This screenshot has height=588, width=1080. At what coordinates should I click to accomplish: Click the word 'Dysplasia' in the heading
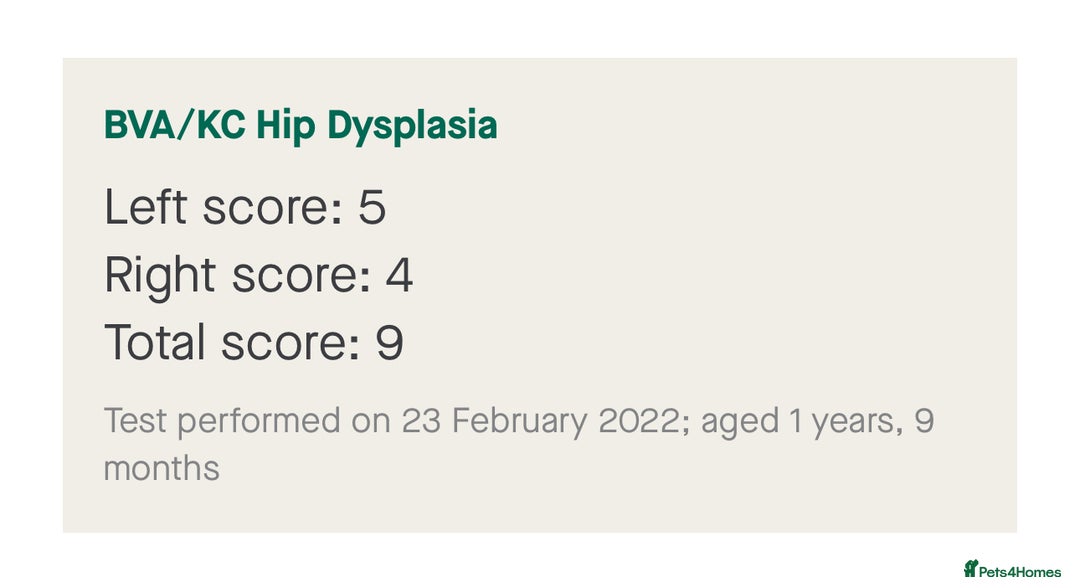point(412,127)
